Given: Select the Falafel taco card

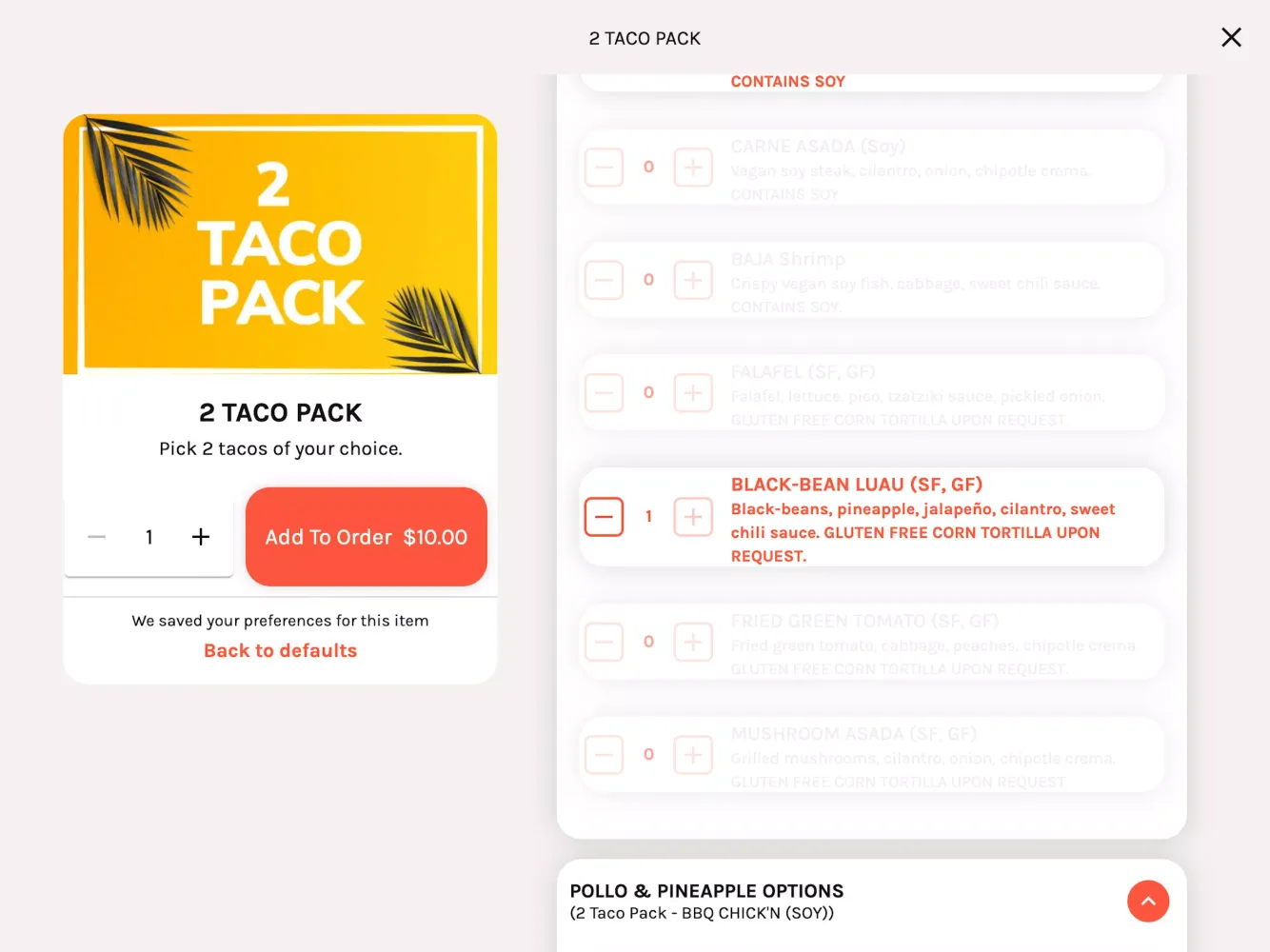Looking at the screenshot, I should pyautogui.click(x=922, y=394).
